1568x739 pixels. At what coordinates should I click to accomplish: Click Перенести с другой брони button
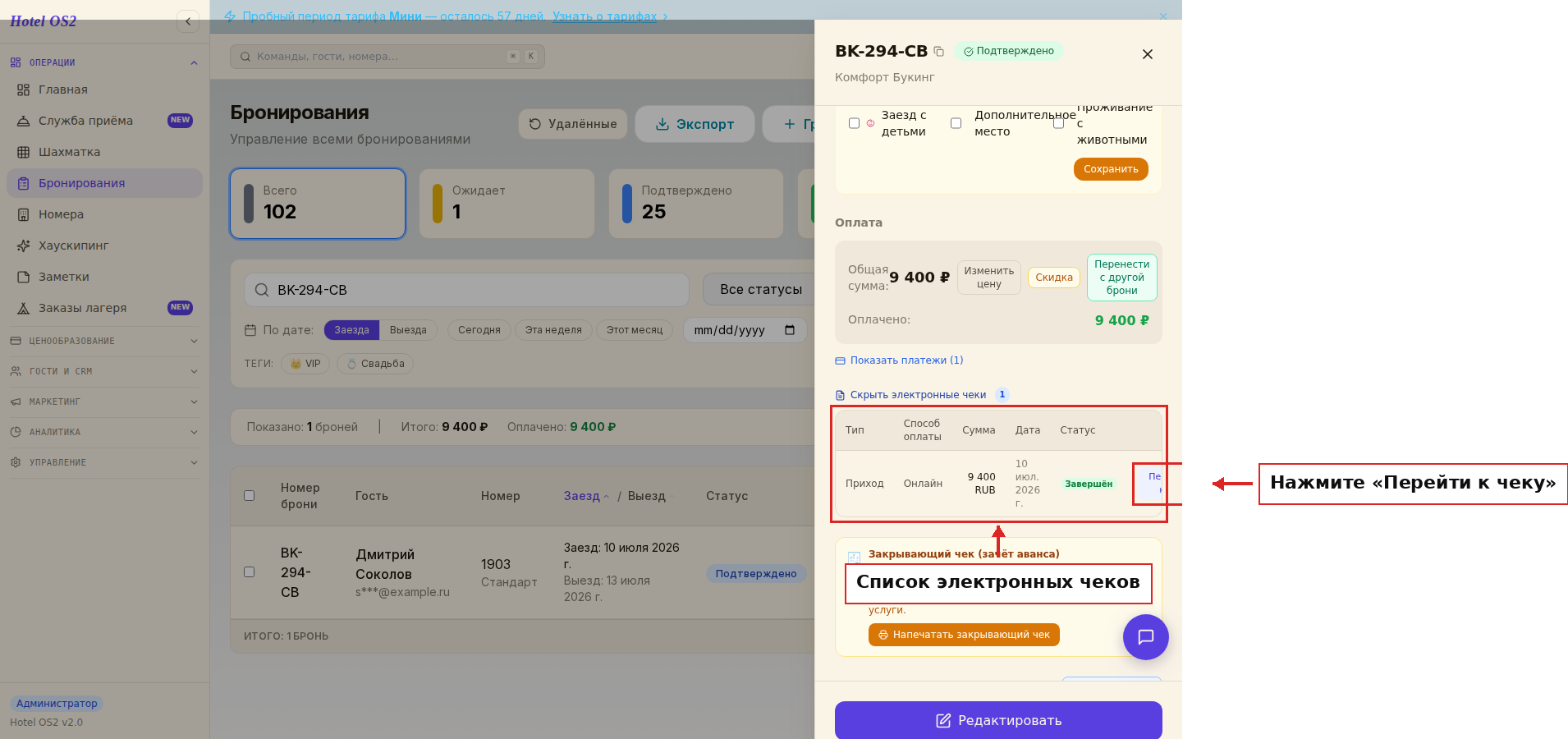[1122, 278]
